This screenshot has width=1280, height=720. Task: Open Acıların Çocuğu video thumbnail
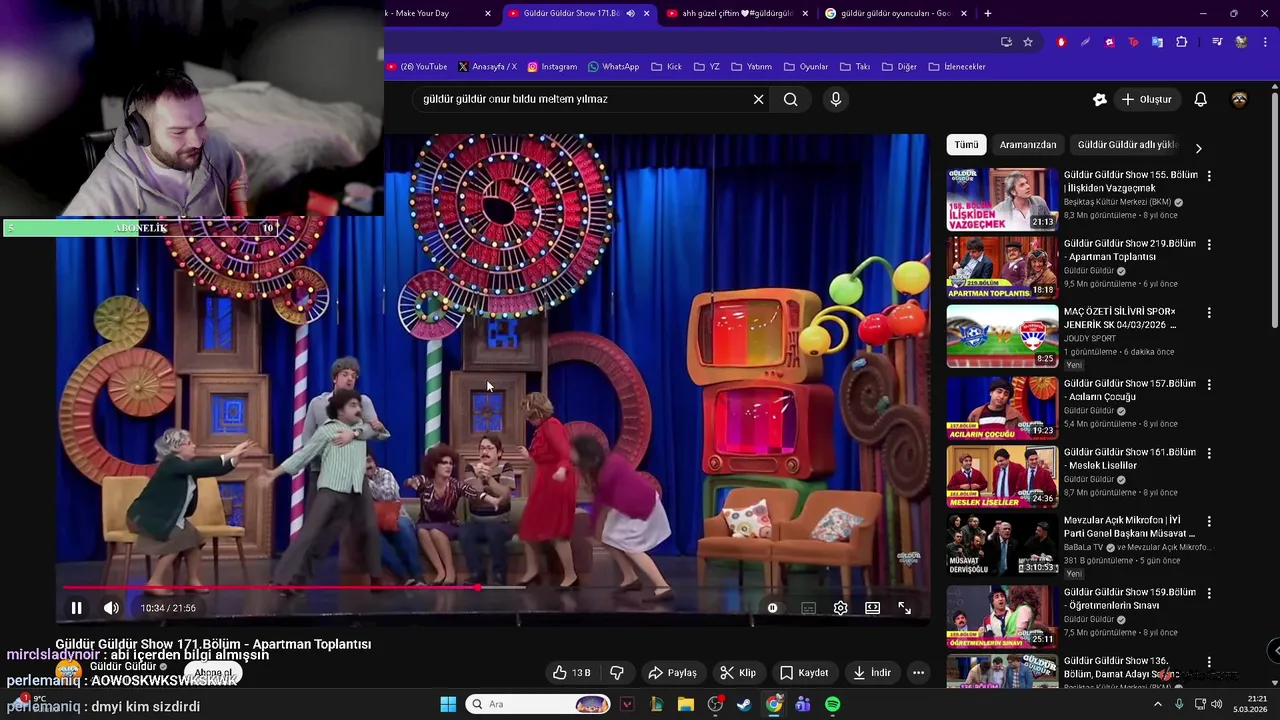pos(1002,408)
